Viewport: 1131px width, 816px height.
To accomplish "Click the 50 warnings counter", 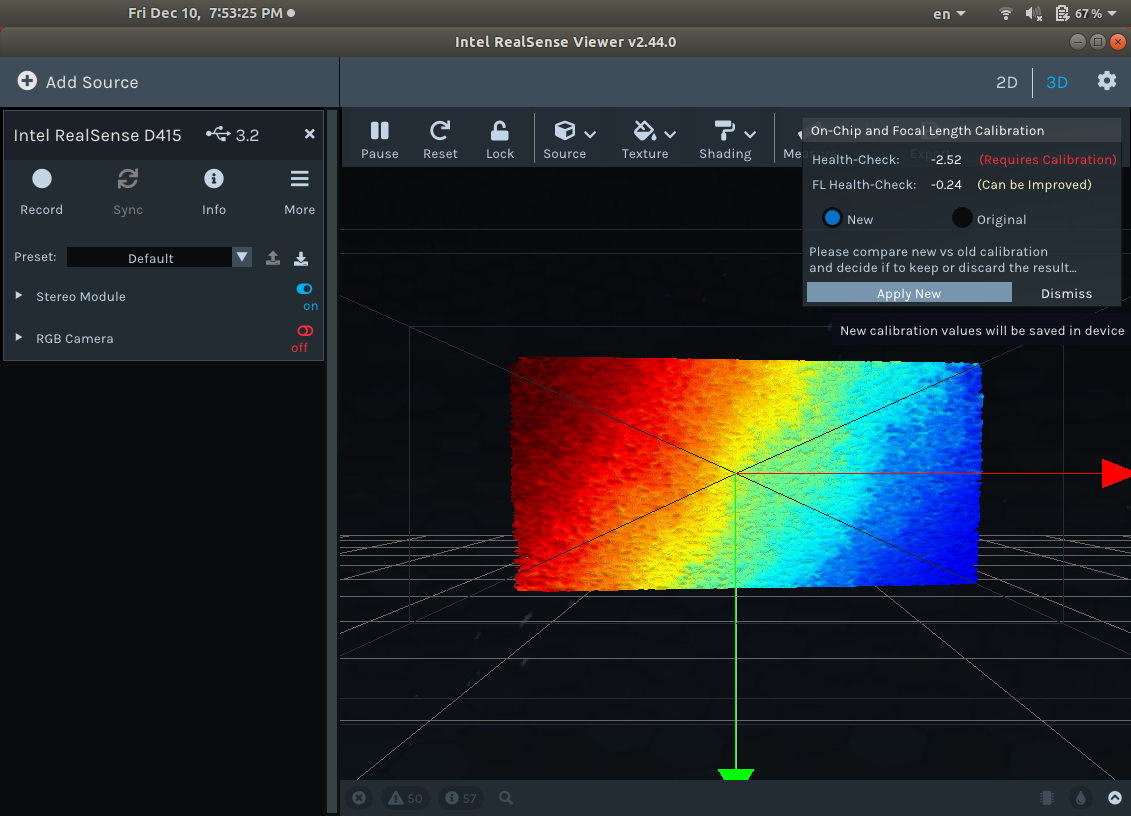I will click(405, 797).
